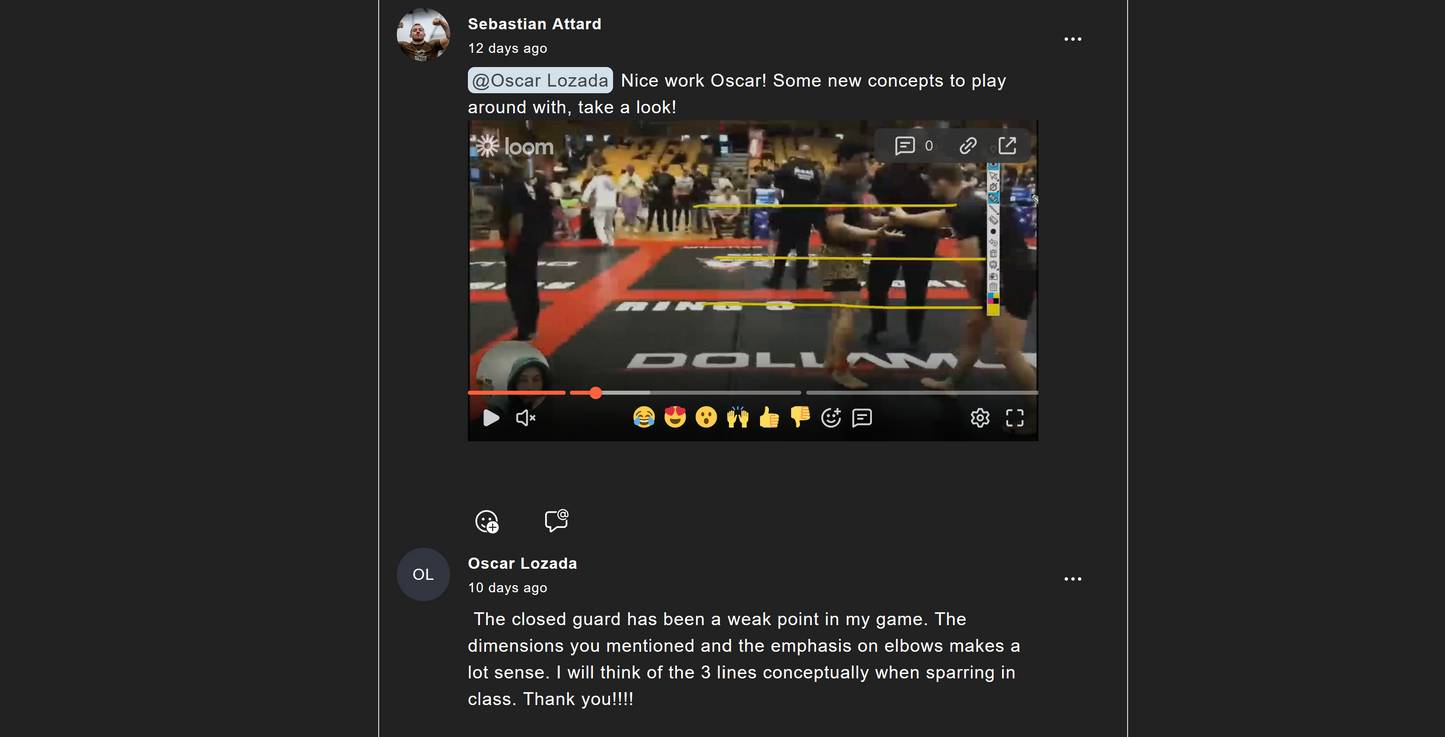Image resolution: width=1445 pixels, height=737 pixels.
Task: React with the laughing-crying emoji
Action: click(x=644, y=417)
